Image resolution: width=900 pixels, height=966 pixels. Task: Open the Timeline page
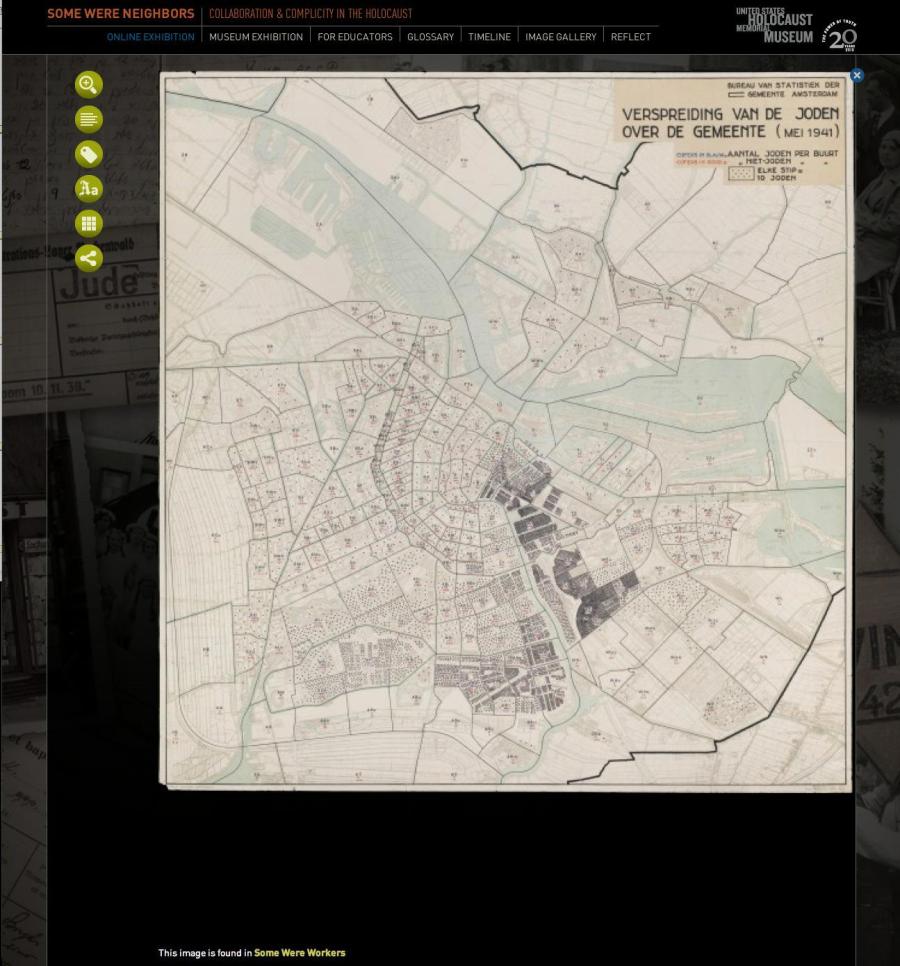[489, 37]
